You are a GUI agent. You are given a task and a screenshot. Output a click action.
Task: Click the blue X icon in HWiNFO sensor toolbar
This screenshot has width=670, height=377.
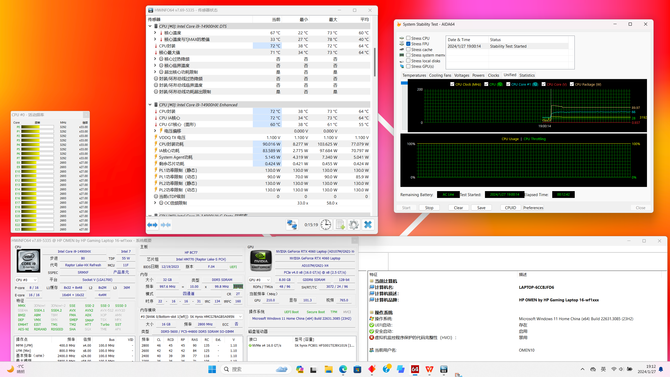pyautogui.click(x=368, y=224)
